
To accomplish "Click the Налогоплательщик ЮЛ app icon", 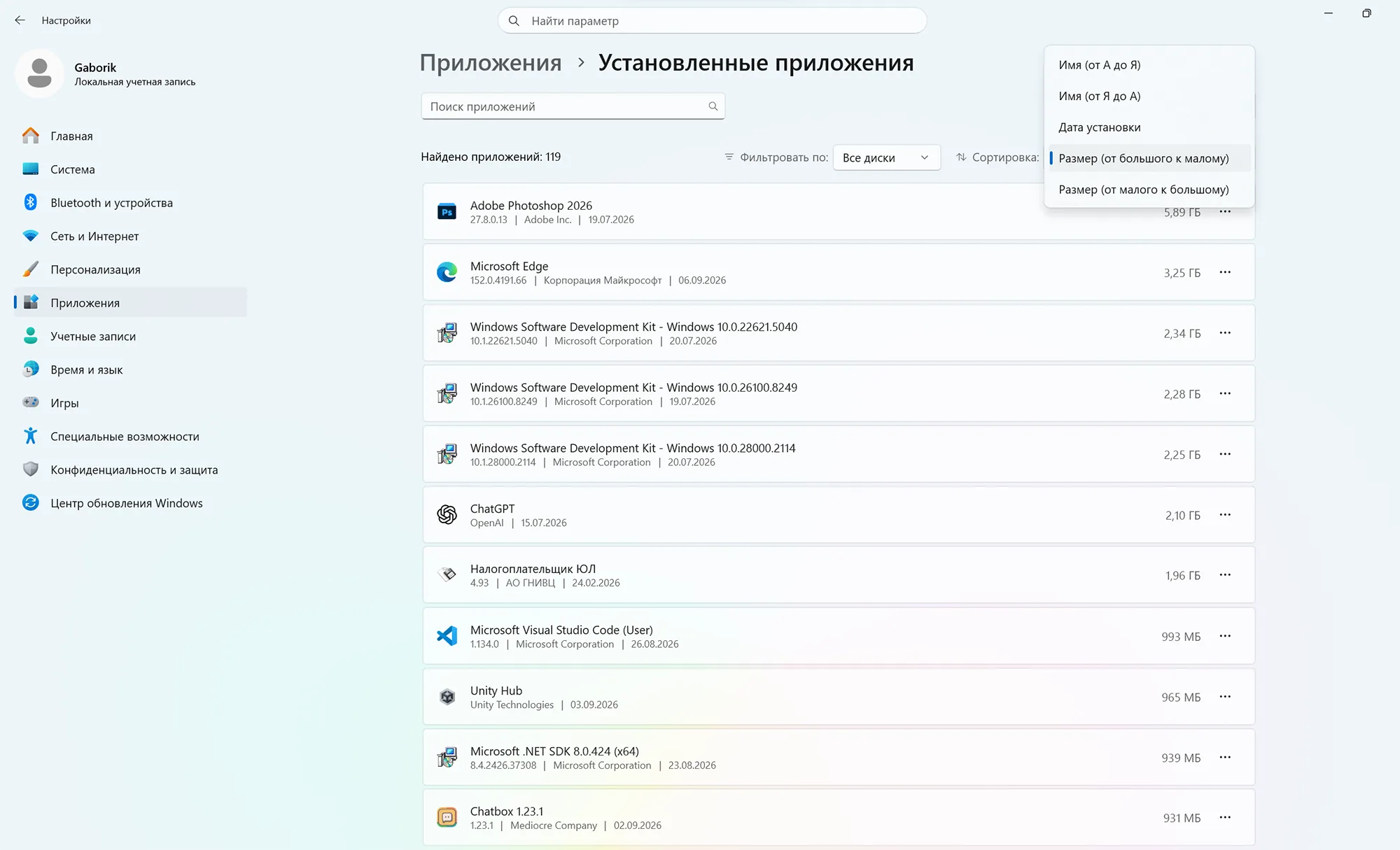I will point(447,575).
